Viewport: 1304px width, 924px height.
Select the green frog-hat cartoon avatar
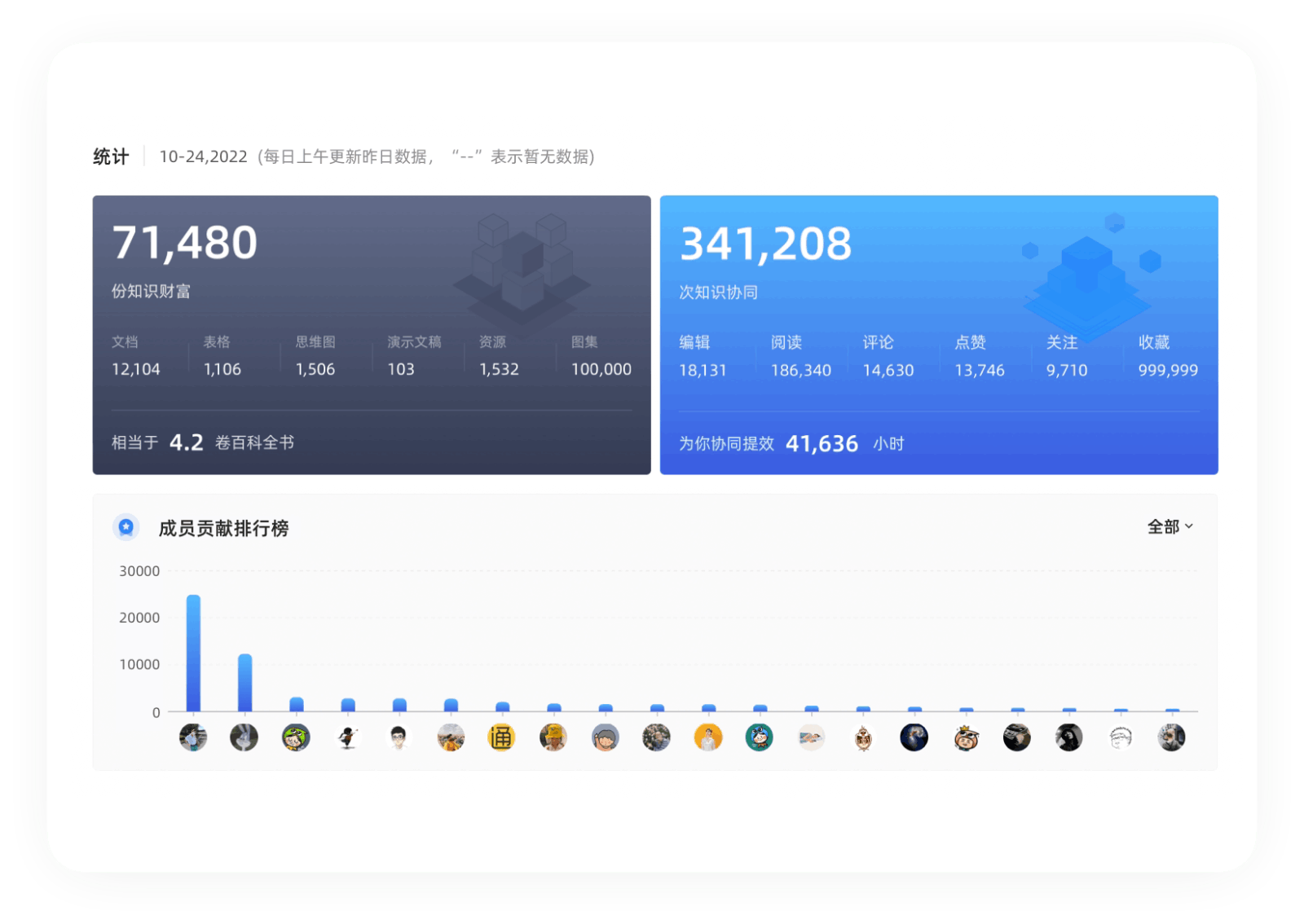296,738
